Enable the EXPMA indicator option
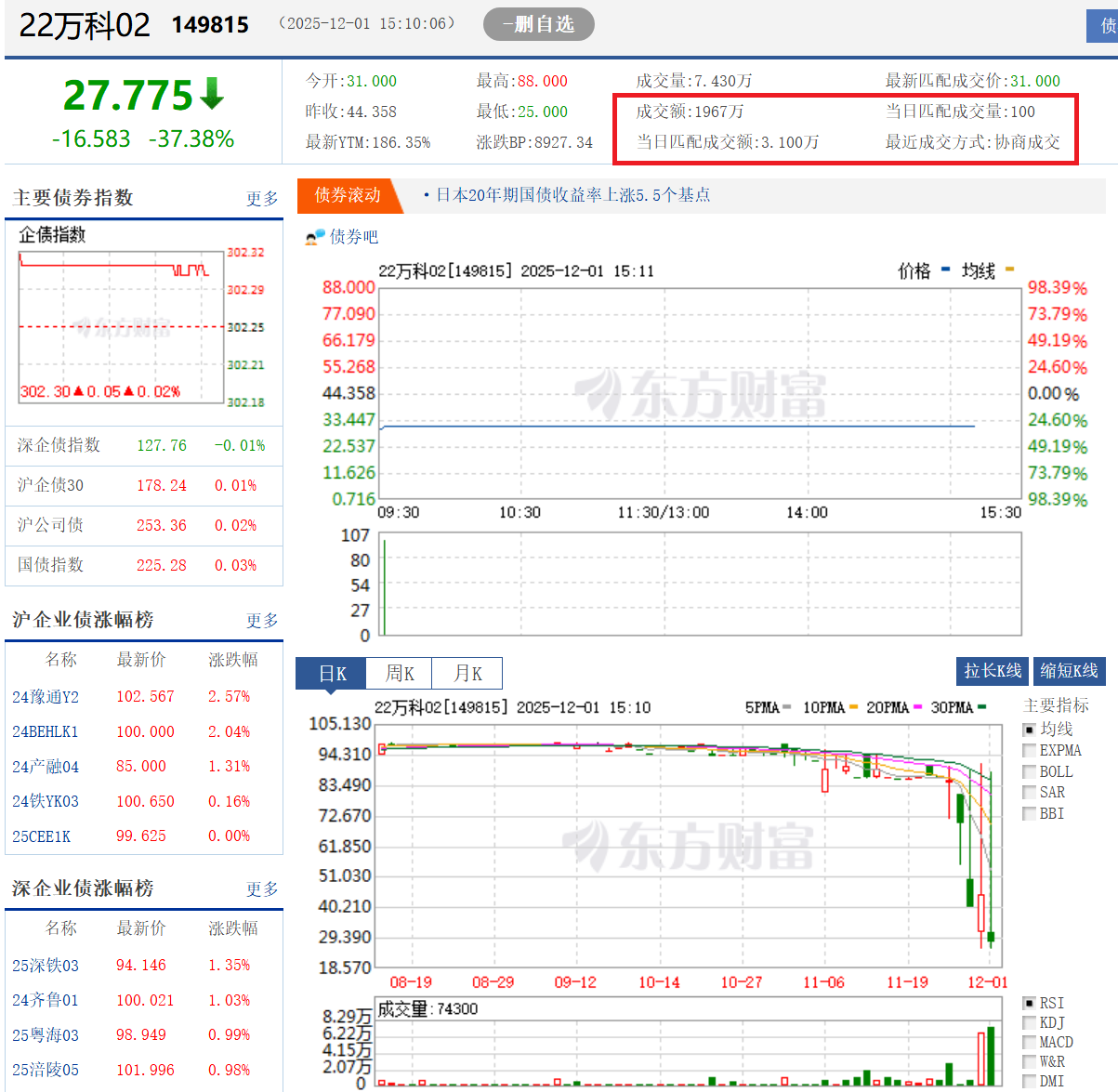 pos(1029,750)
